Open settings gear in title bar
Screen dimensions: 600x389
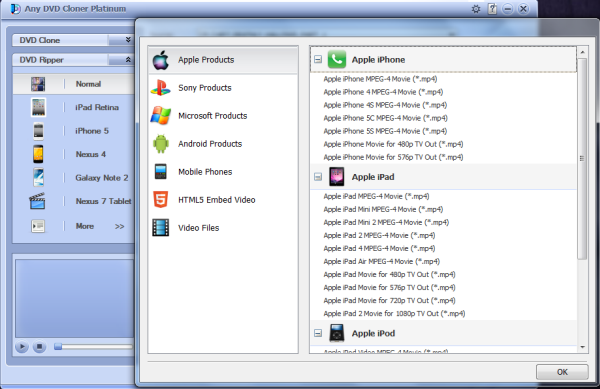(x=476, y=9)
